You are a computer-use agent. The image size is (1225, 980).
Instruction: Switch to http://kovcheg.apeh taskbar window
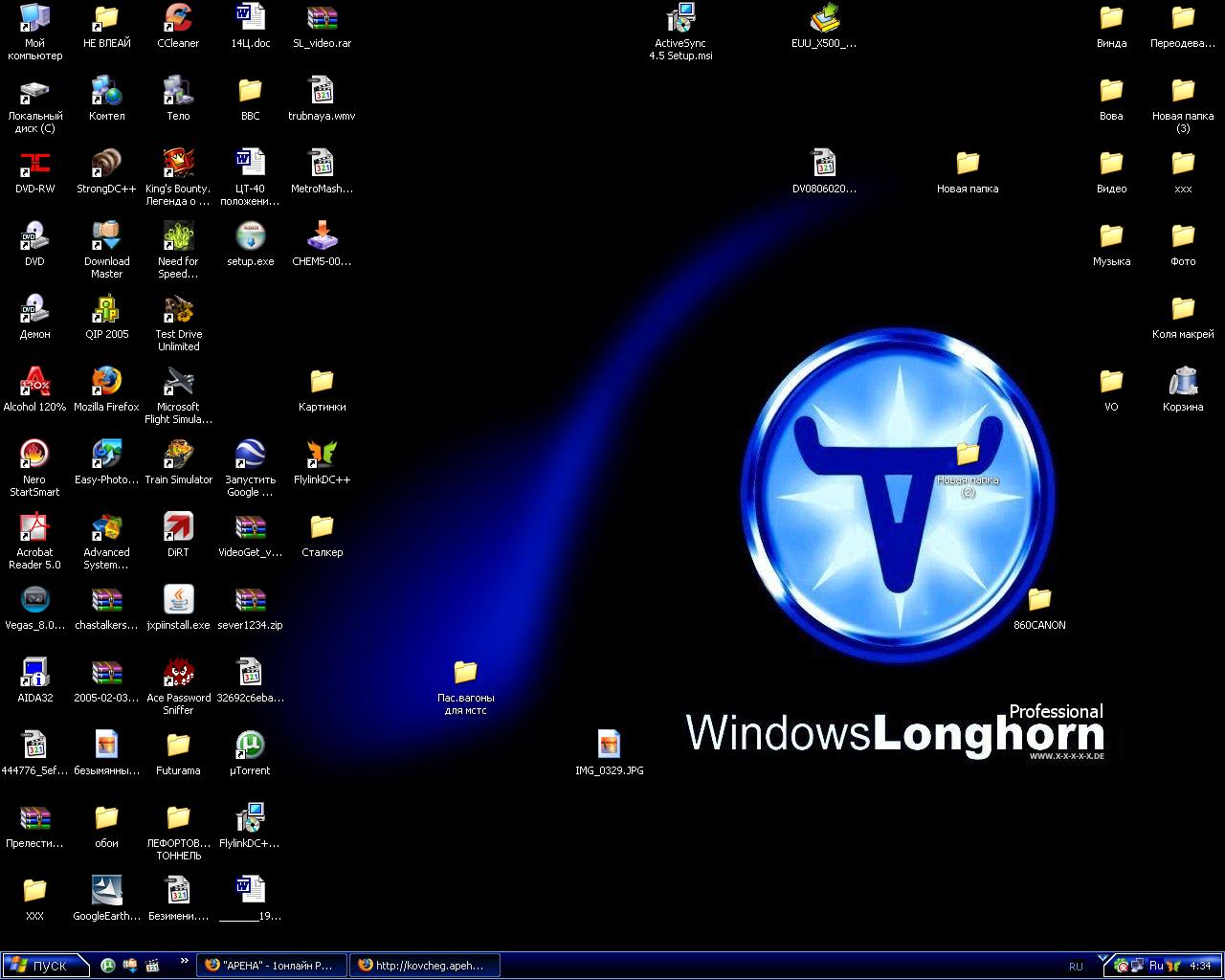(424, 966)
